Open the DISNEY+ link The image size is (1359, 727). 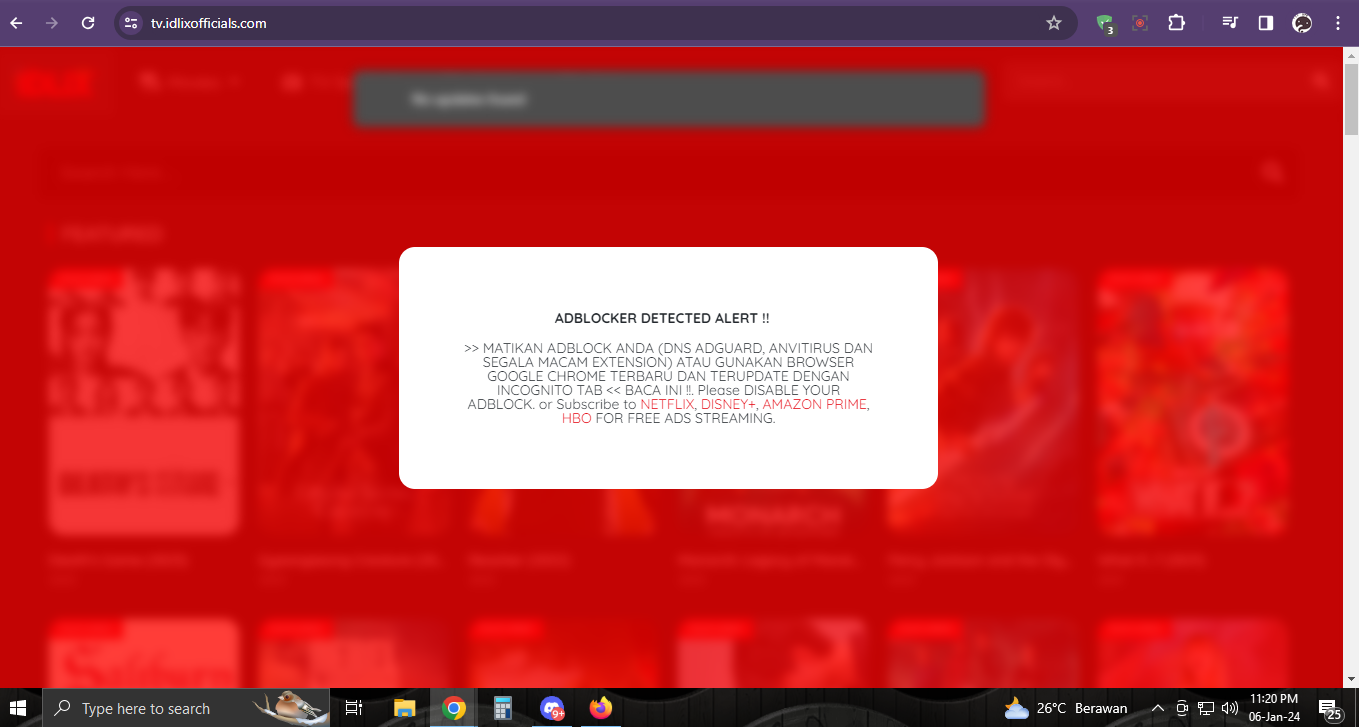tap(728, 404)
